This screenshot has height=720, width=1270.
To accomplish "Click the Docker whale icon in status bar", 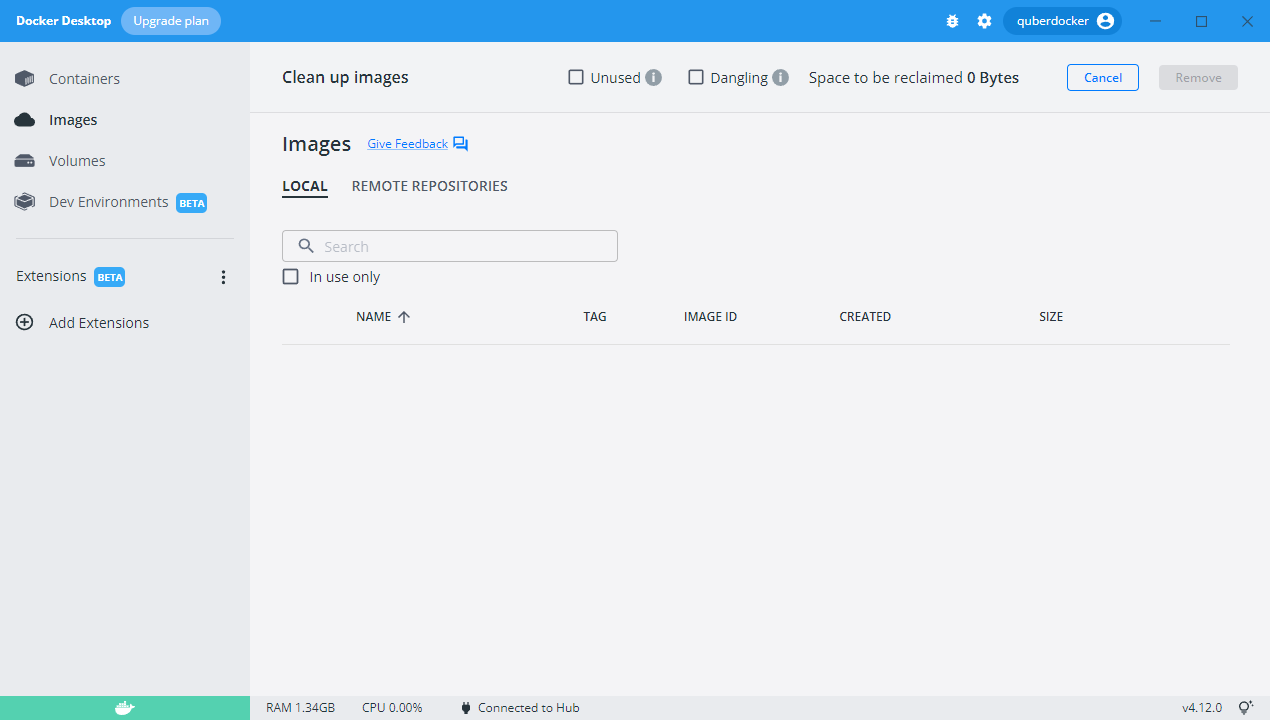I will click(124, 708).
